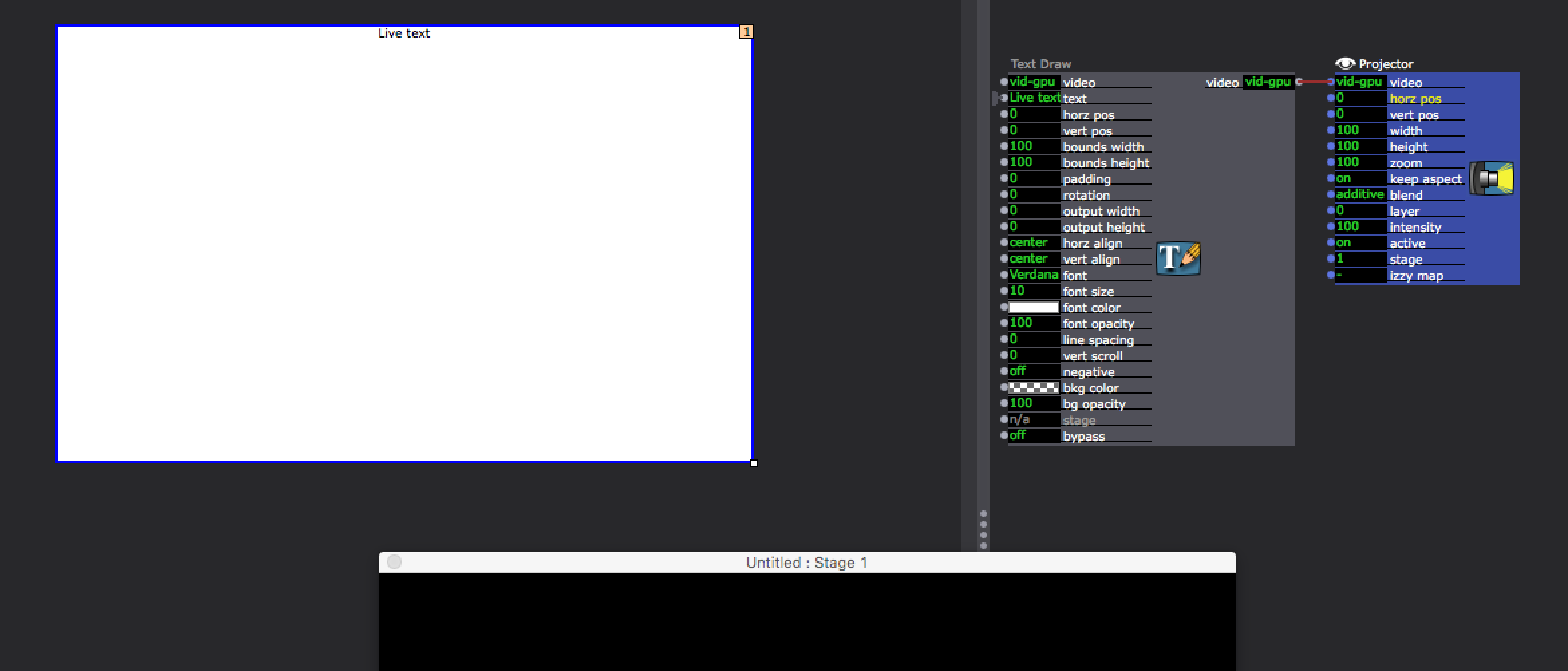Click the izzy map value field

click(1361, 275)
